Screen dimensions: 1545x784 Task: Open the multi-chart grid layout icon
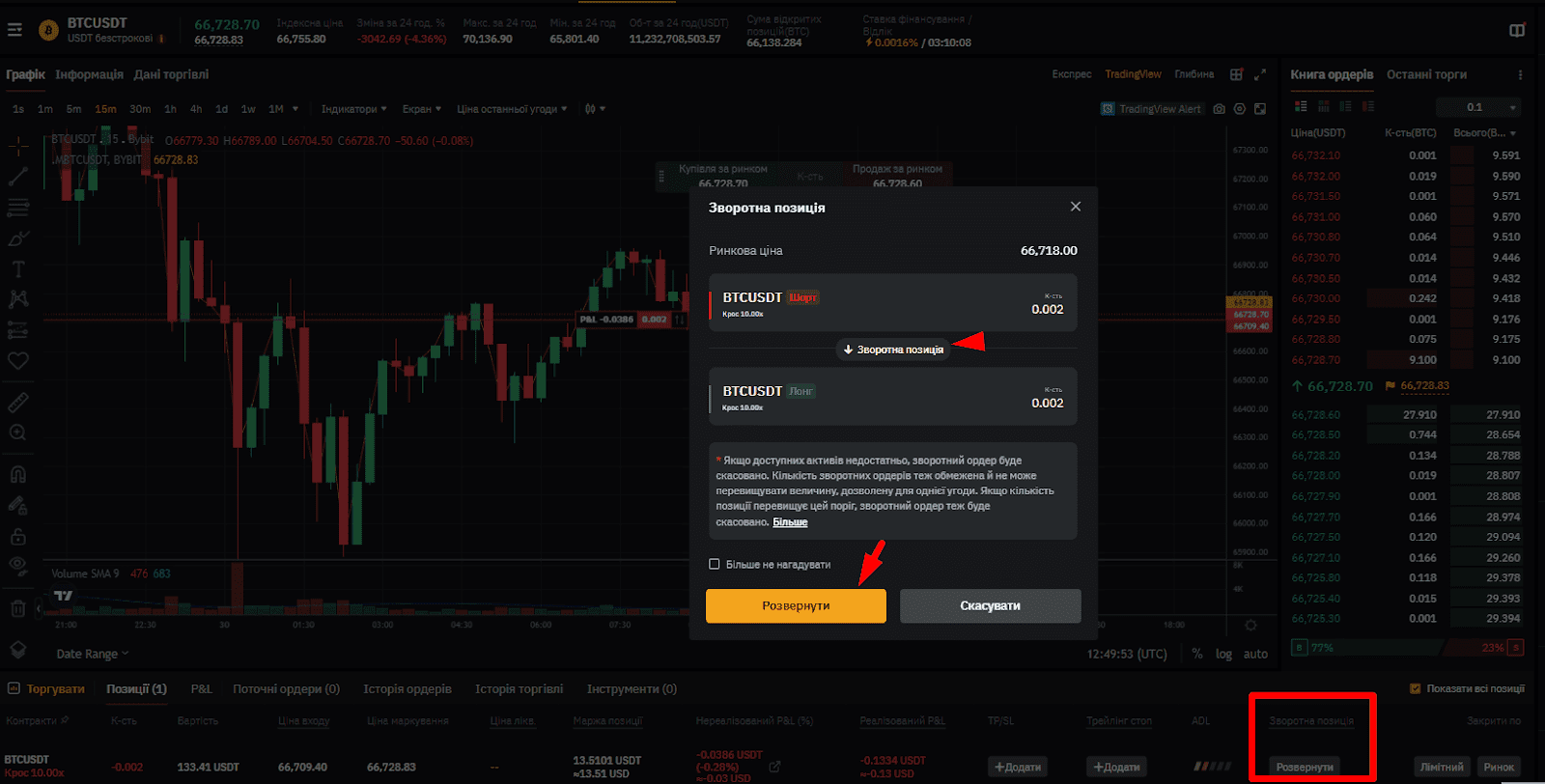point(1236,74)
